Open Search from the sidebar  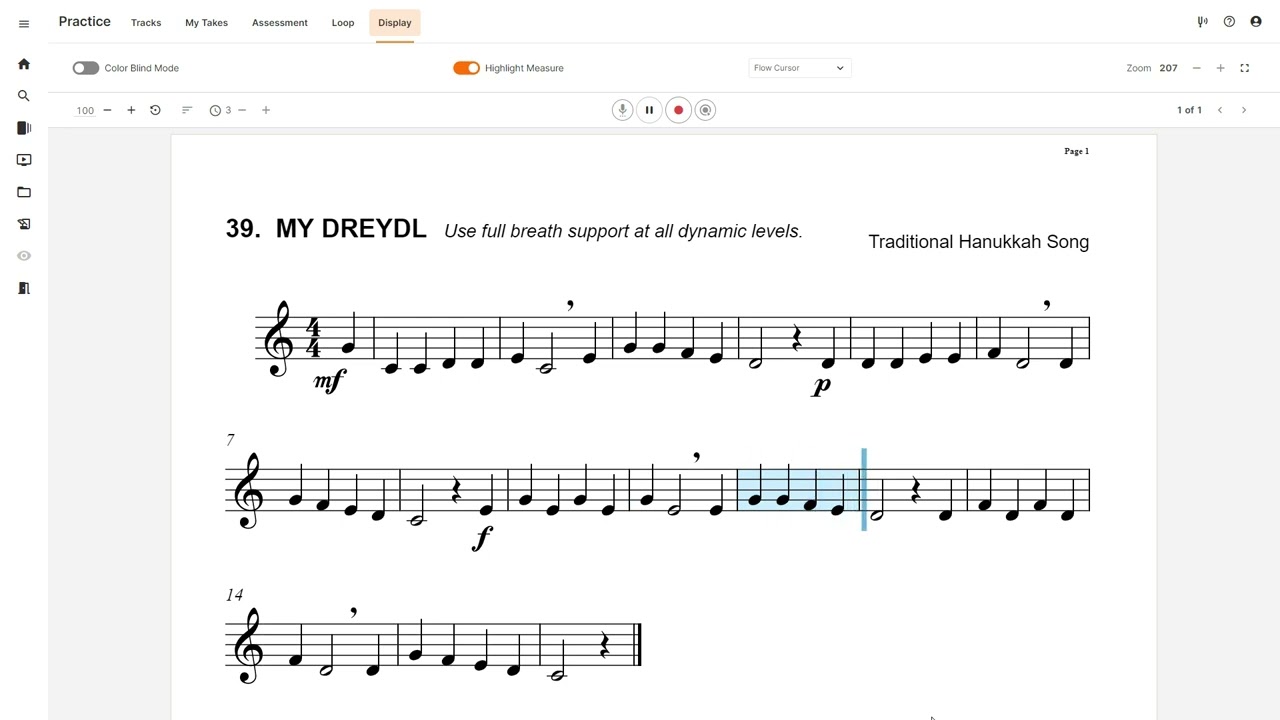click(24, 96)
